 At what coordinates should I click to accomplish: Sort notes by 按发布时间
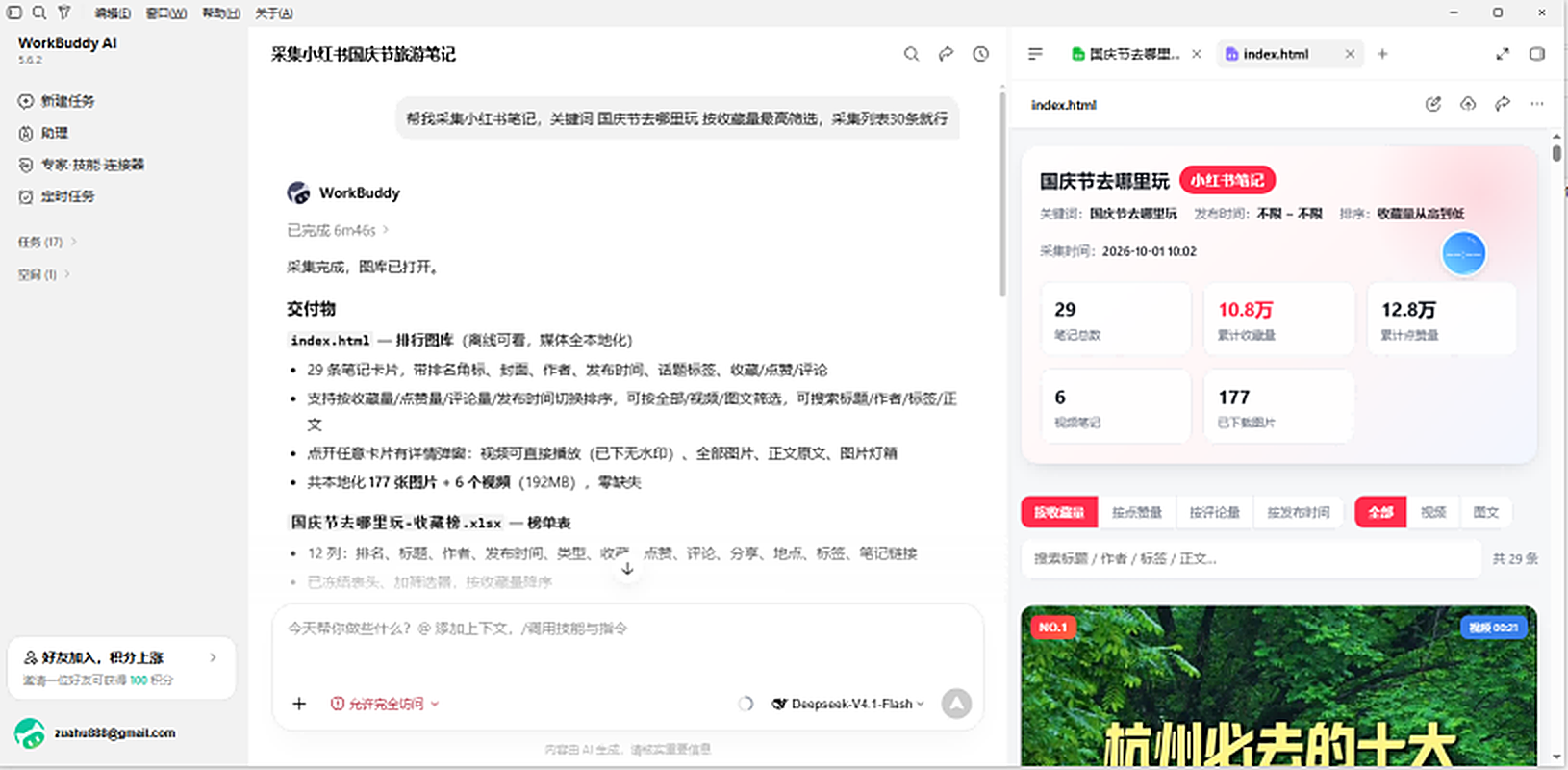pyautogui.click(x=1299, y=512)
